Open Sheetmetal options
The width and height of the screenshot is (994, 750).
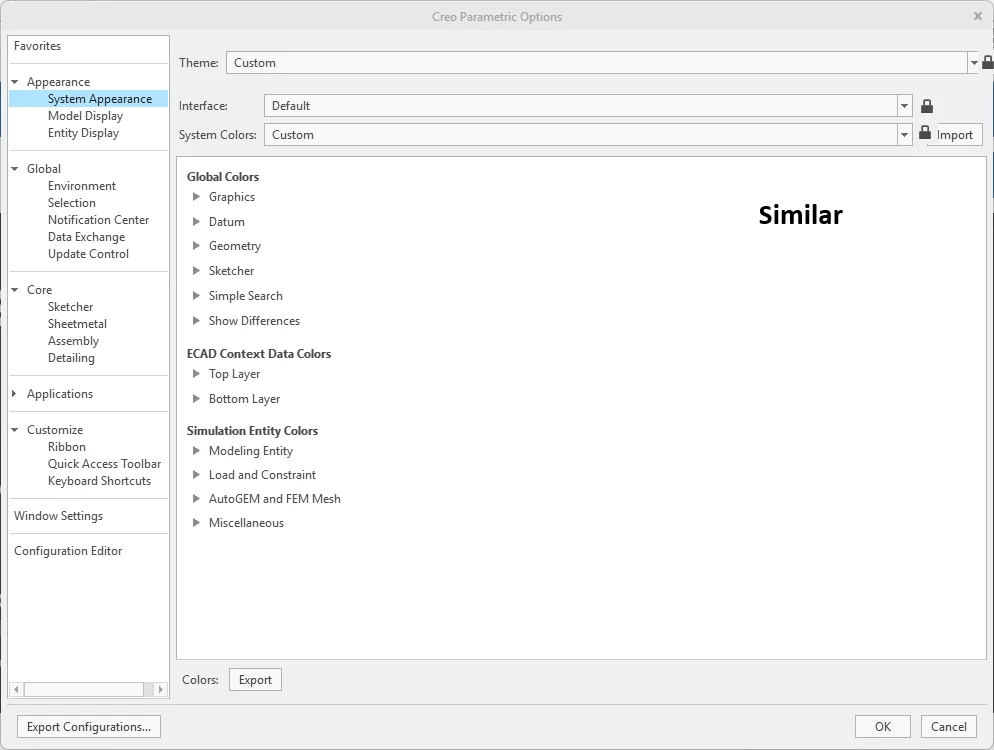pos(77,324)
